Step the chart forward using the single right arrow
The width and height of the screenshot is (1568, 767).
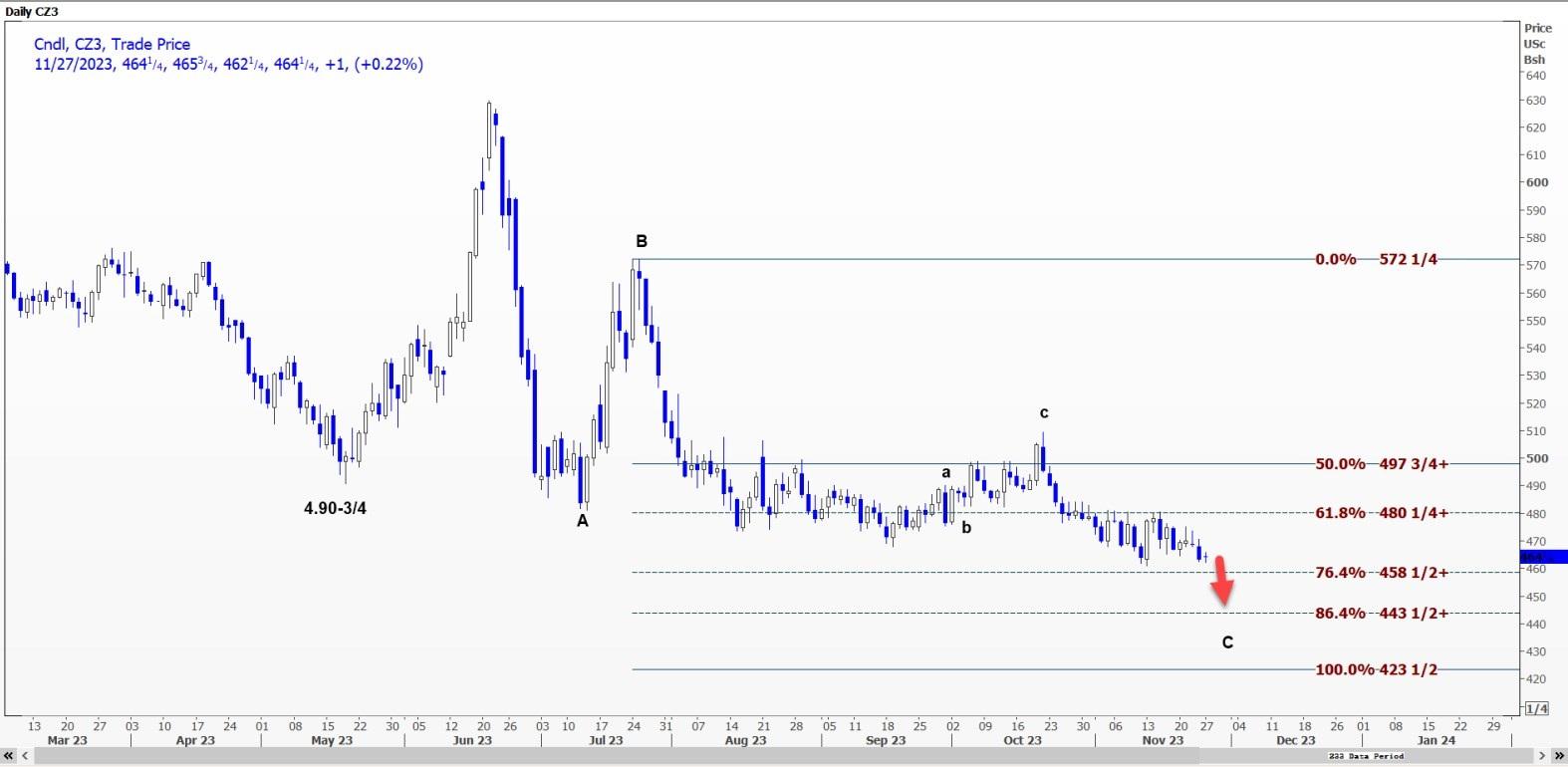(x=1542, y=756)
